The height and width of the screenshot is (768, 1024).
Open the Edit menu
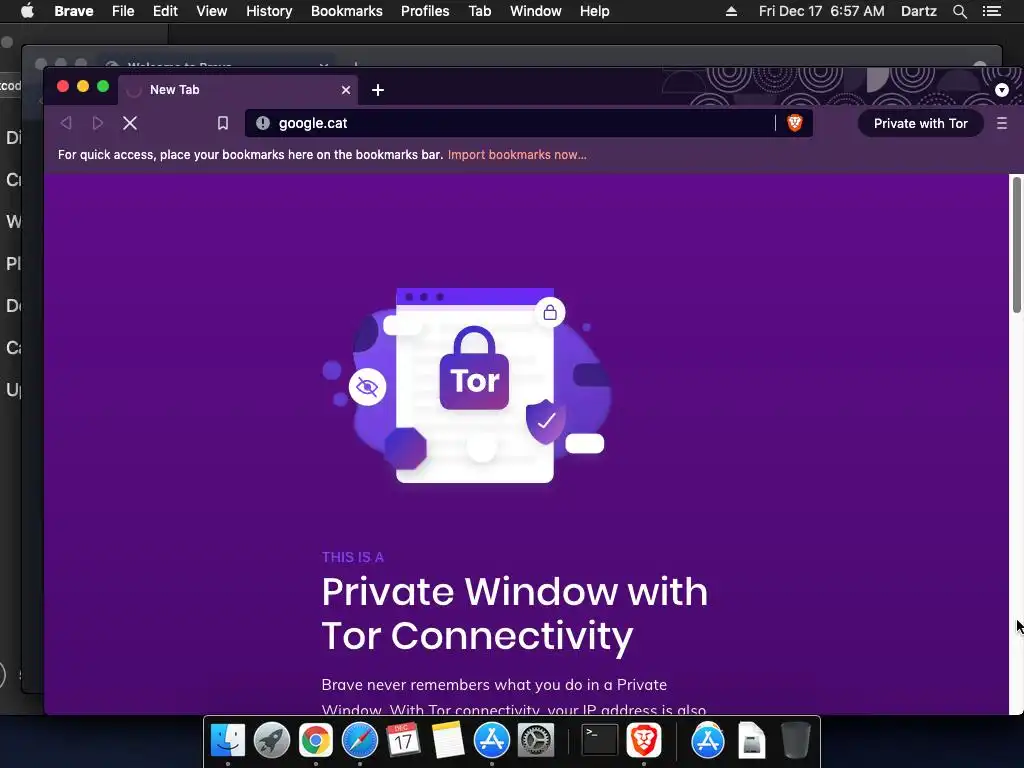point(165,11)
